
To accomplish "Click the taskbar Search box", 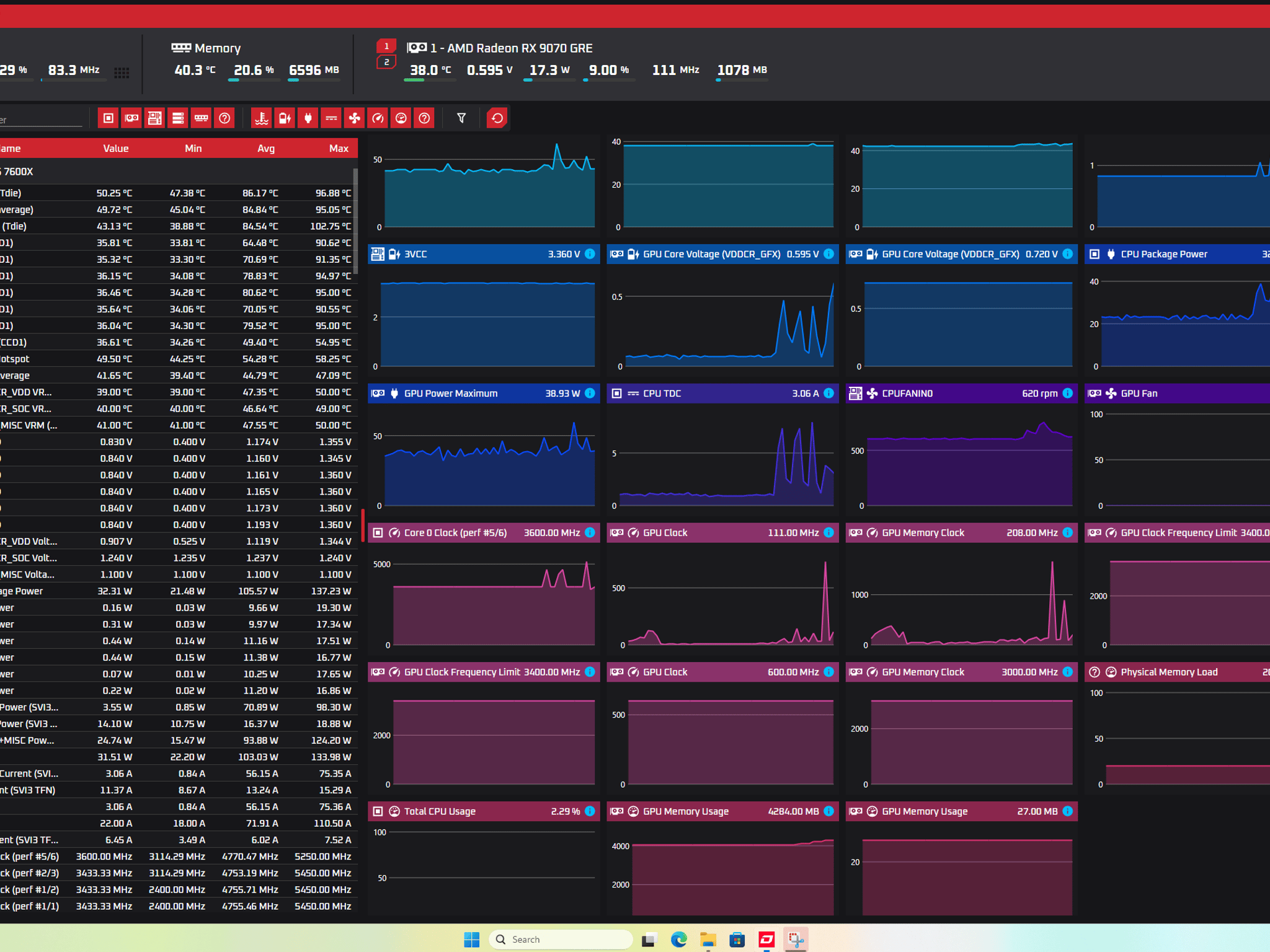I will coord(561,940).
